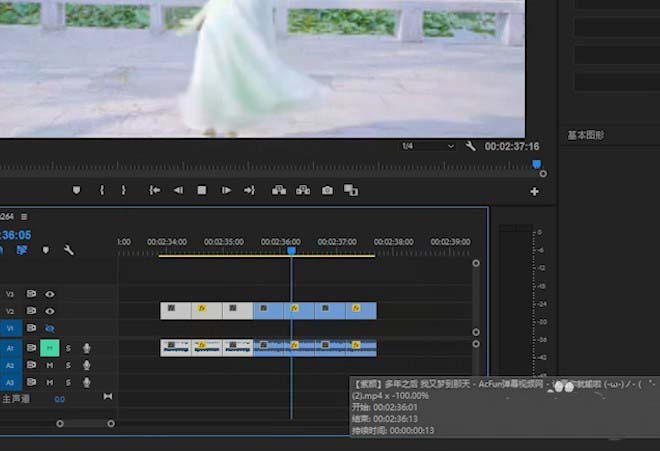Image resolution: width=660 pixels, height=451 pixels.
Task: Toggle sync lock on track V2
Action: 31,310
